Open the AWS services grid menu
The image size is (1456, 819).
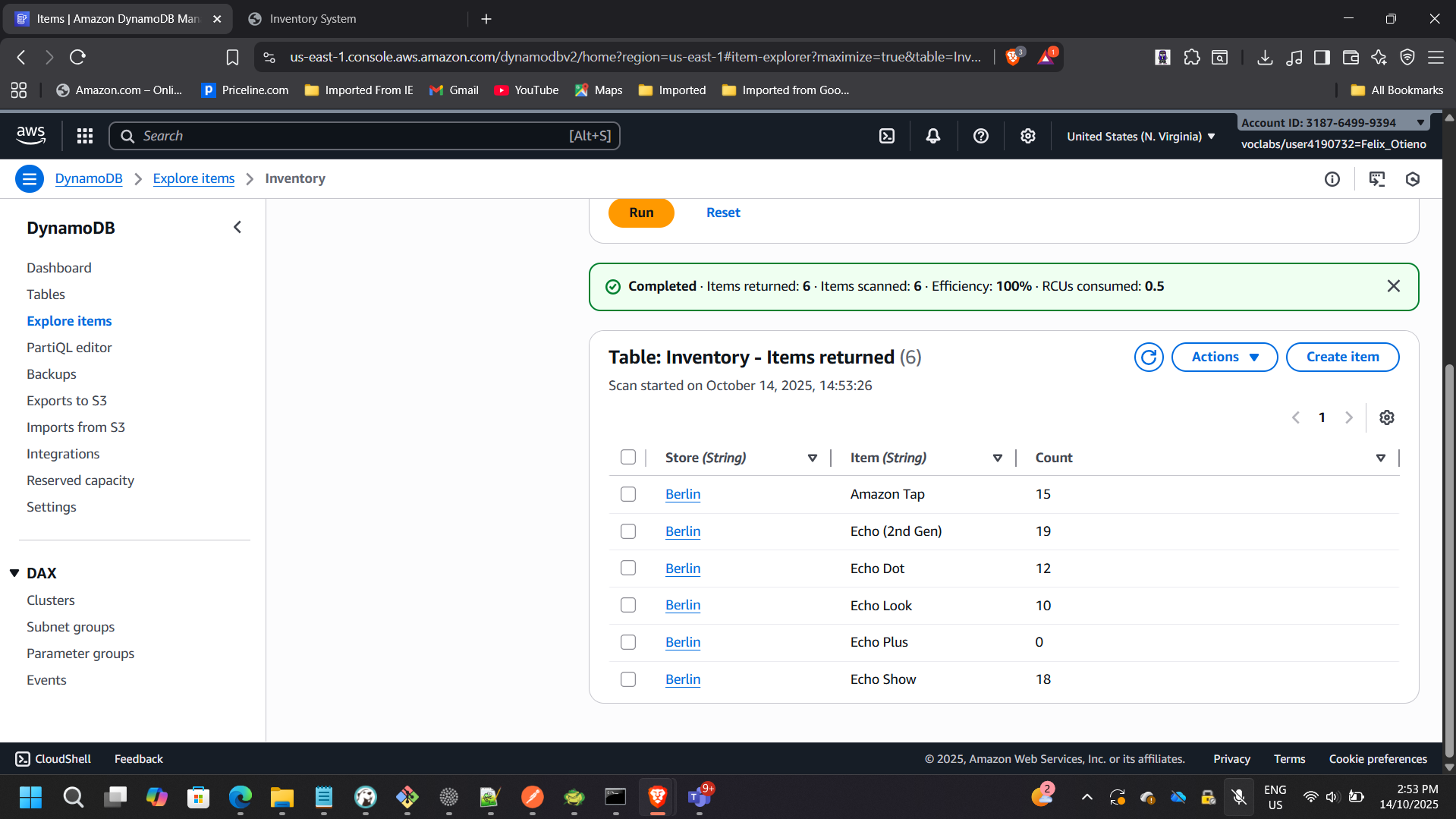point(84,136)
